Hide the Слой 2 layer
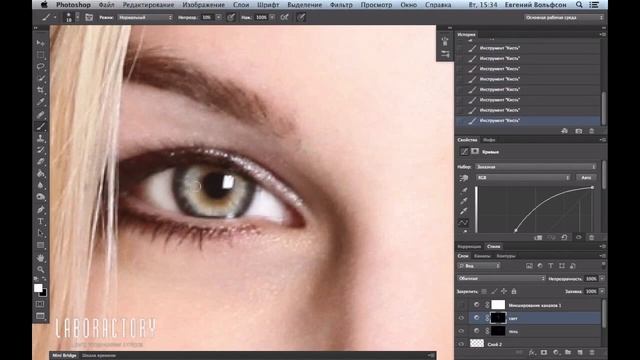The image size is (640, 360). click(461, 344)
